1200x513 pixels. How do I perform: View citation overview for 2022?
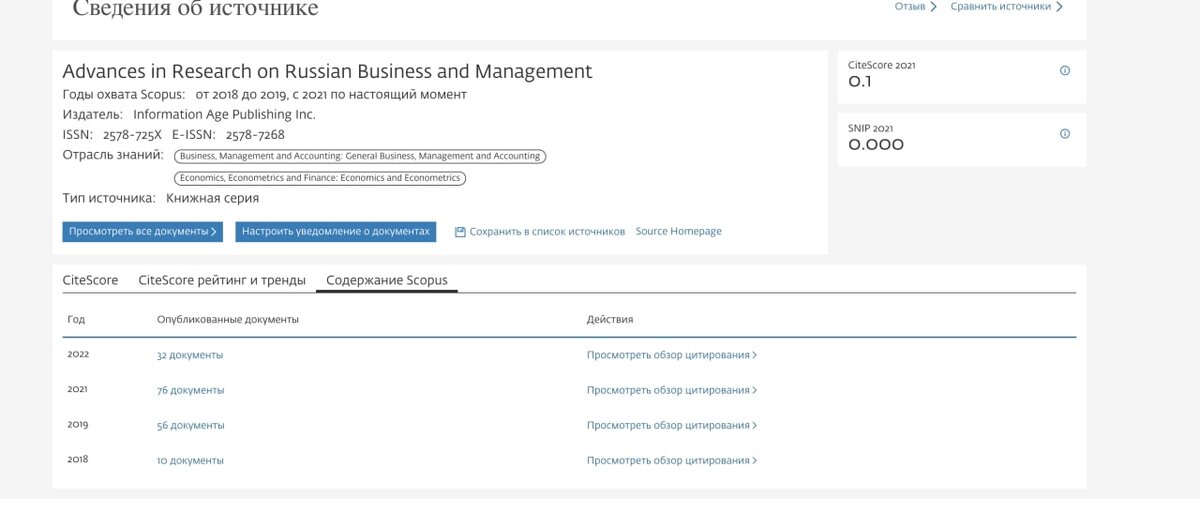[x=671, y=355]
